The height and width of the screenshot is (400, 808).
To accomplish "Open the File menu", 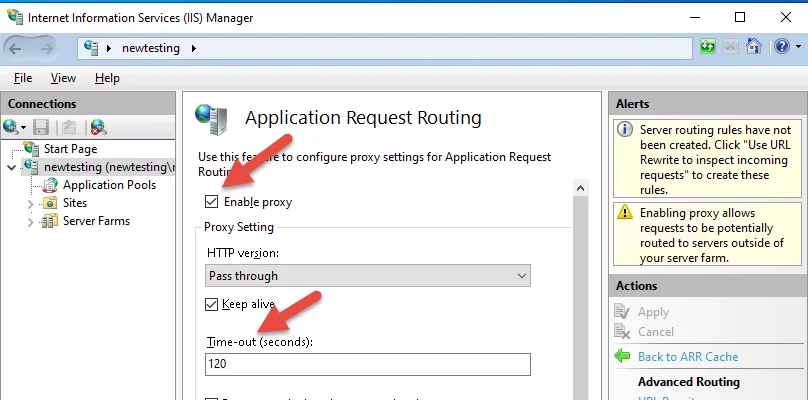I will tap(23, 78).
